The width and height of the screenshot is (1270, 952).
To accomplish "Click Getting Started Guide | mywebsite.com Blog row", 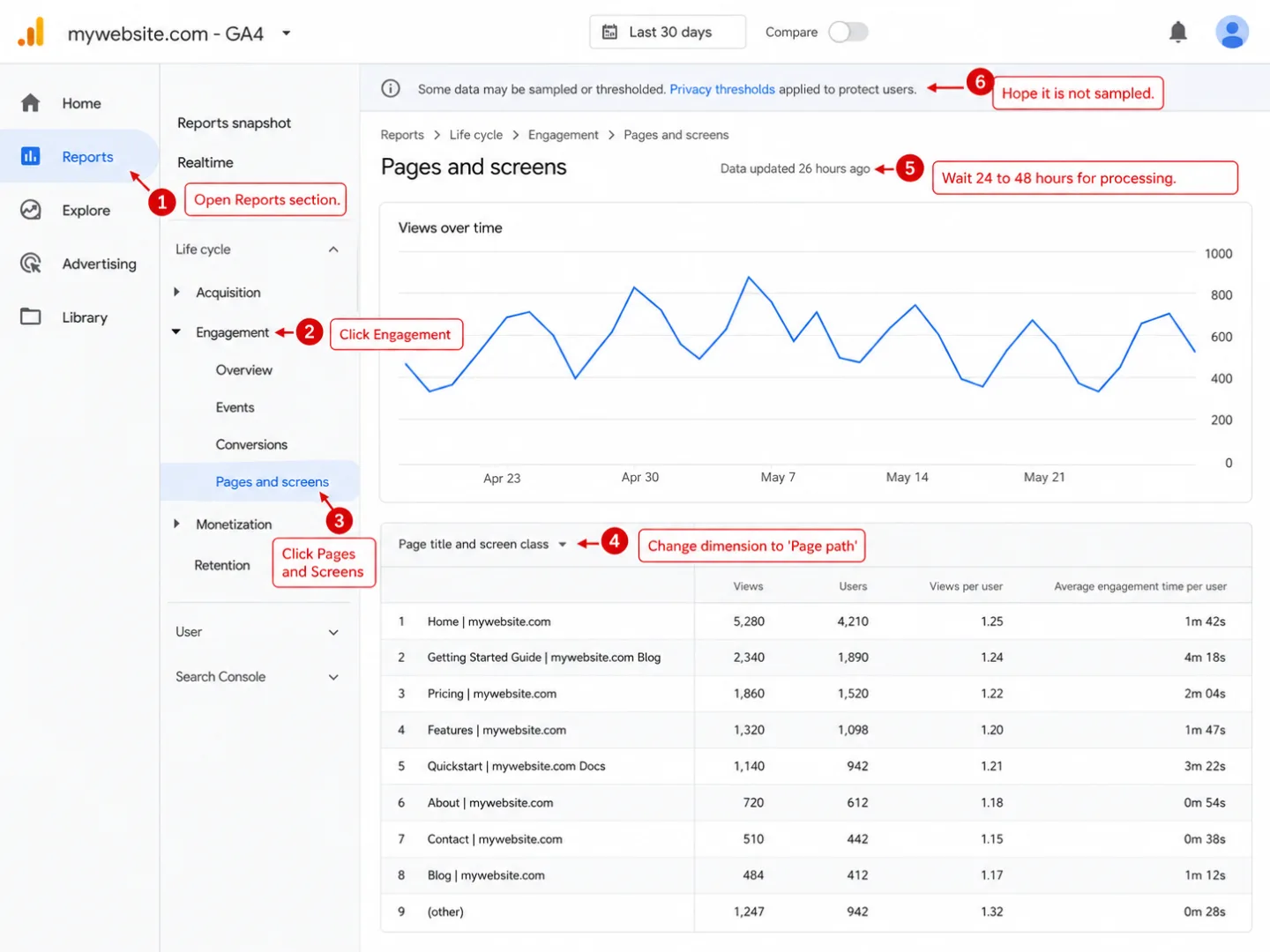I will (x=816, y=658).
